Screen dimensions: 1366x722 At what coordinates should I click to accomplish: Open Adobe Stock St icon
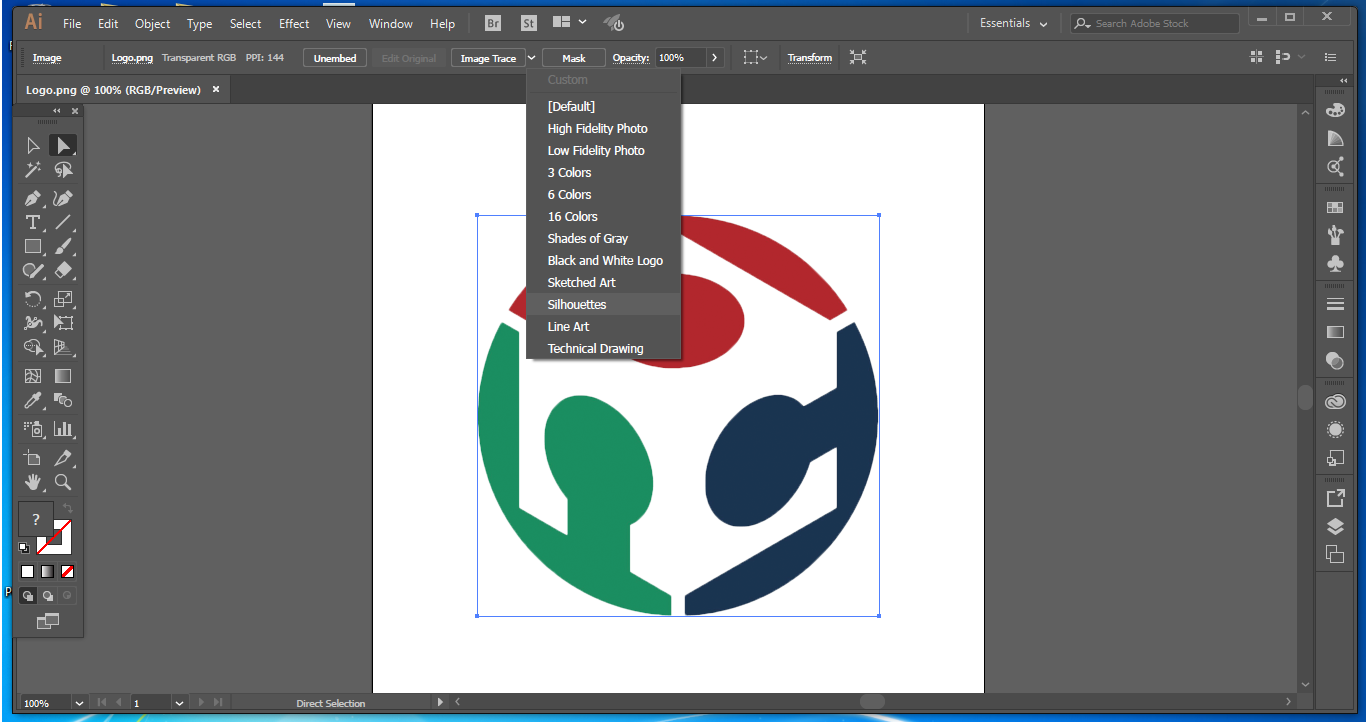[x=528, y=23]
